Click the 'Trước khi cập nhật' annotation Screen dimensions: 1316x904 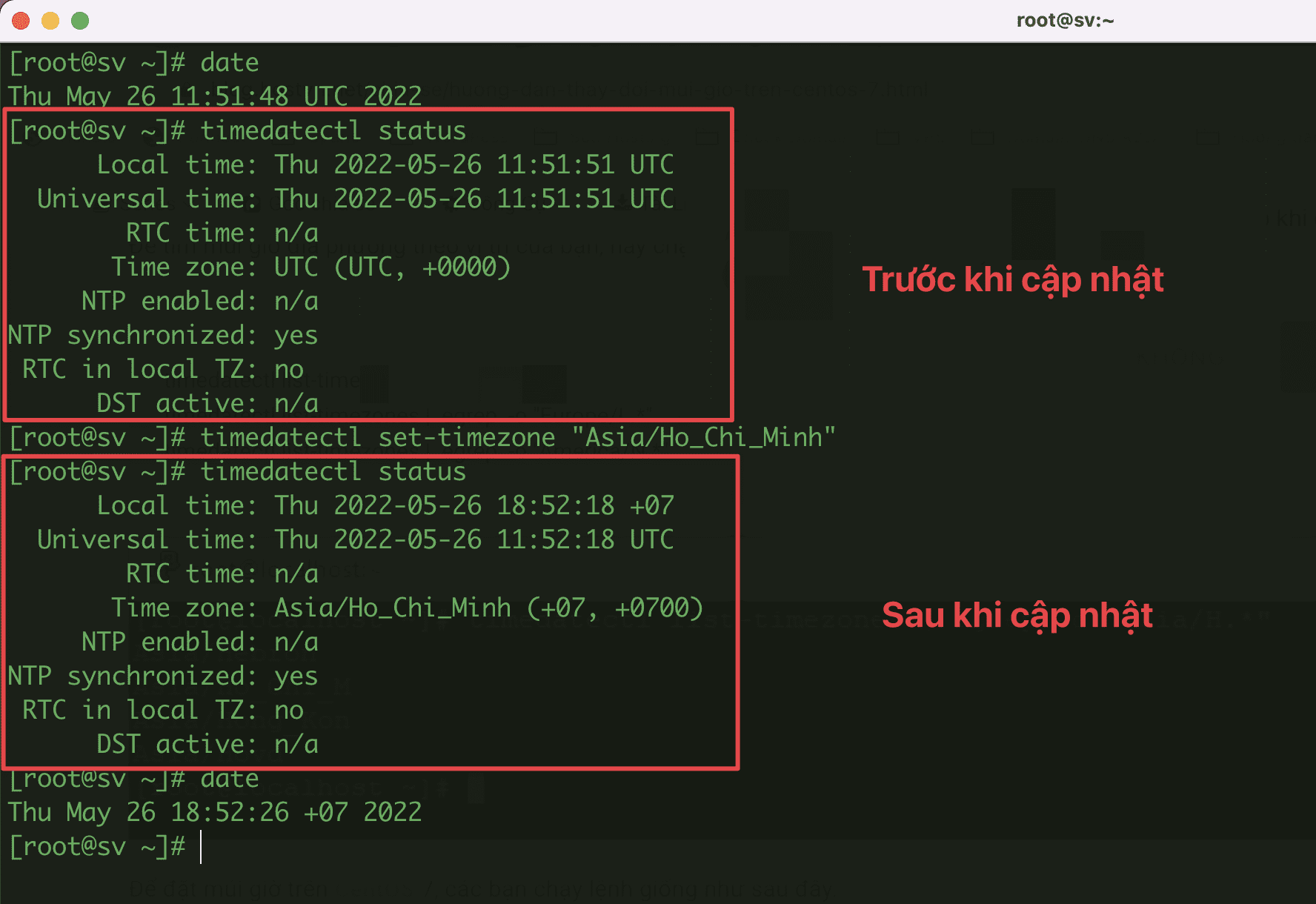[1012, 280]
